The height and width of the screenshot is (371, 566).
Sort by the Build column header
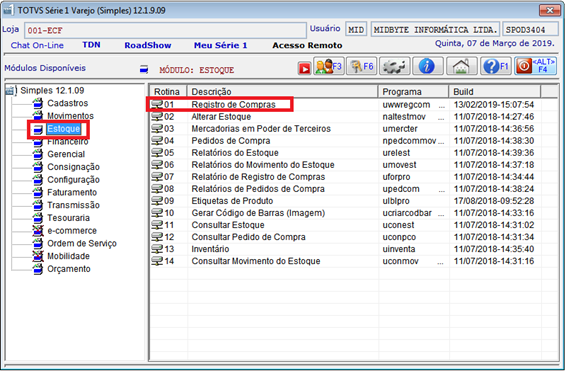495,92
